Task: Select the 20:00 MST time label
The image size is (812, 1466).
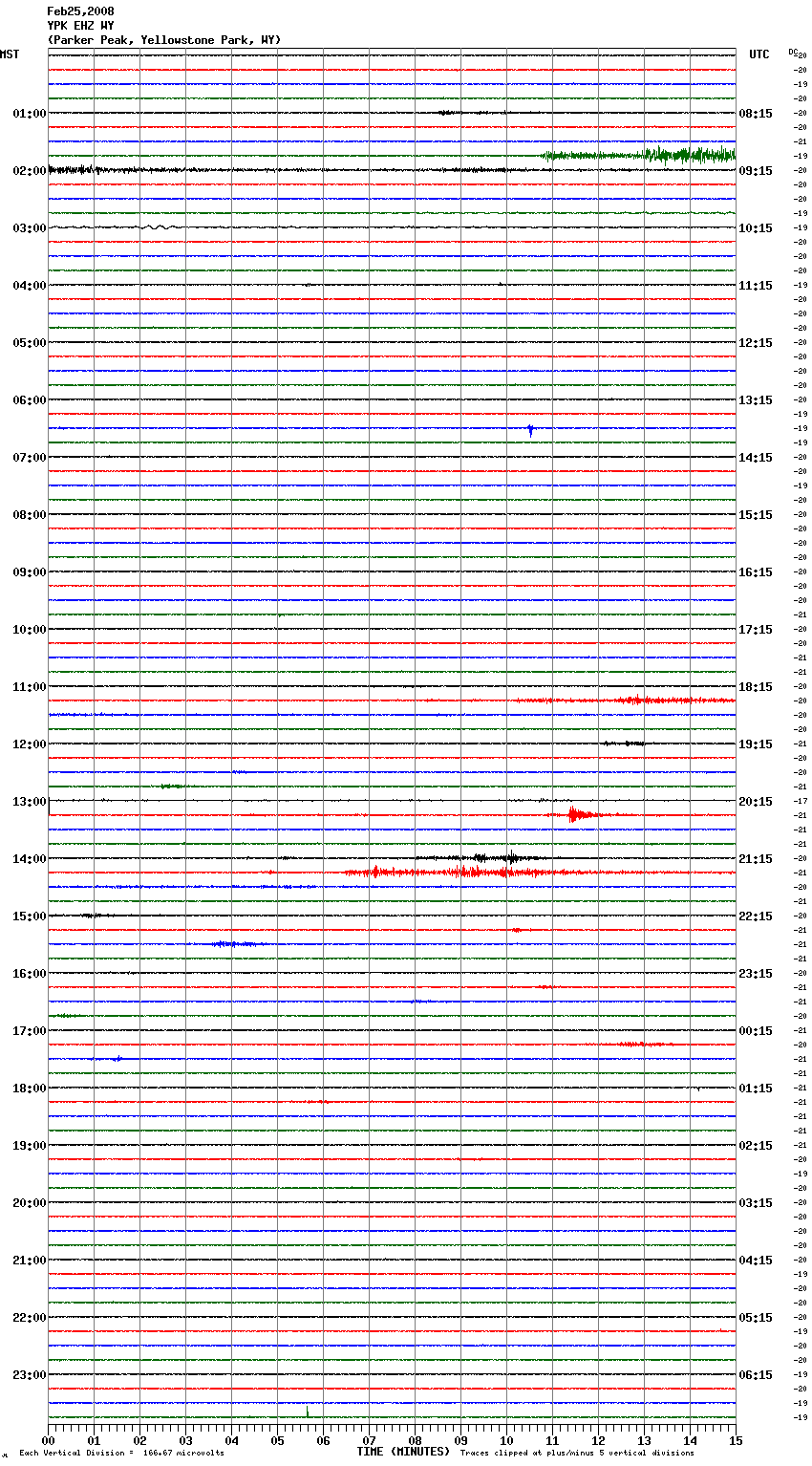Action: [x=30, y=1203]
